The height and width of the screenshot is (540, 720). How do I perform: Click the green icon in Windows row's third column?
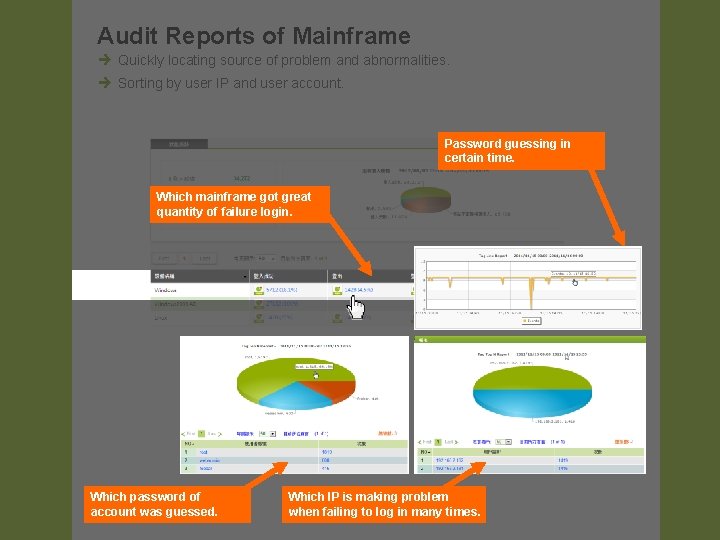click(337, 290)
